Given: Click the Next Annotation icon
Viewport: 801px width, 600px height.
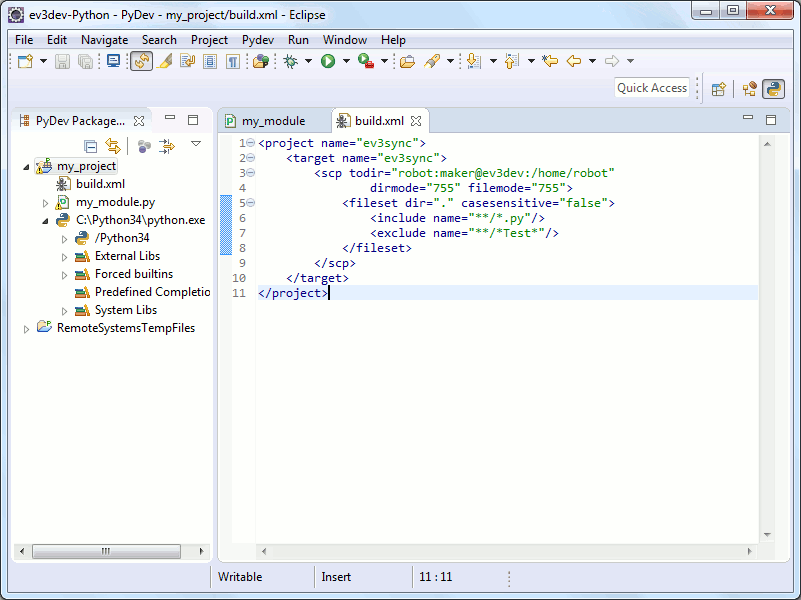Looking at the screenshot, I should [474, 61].
